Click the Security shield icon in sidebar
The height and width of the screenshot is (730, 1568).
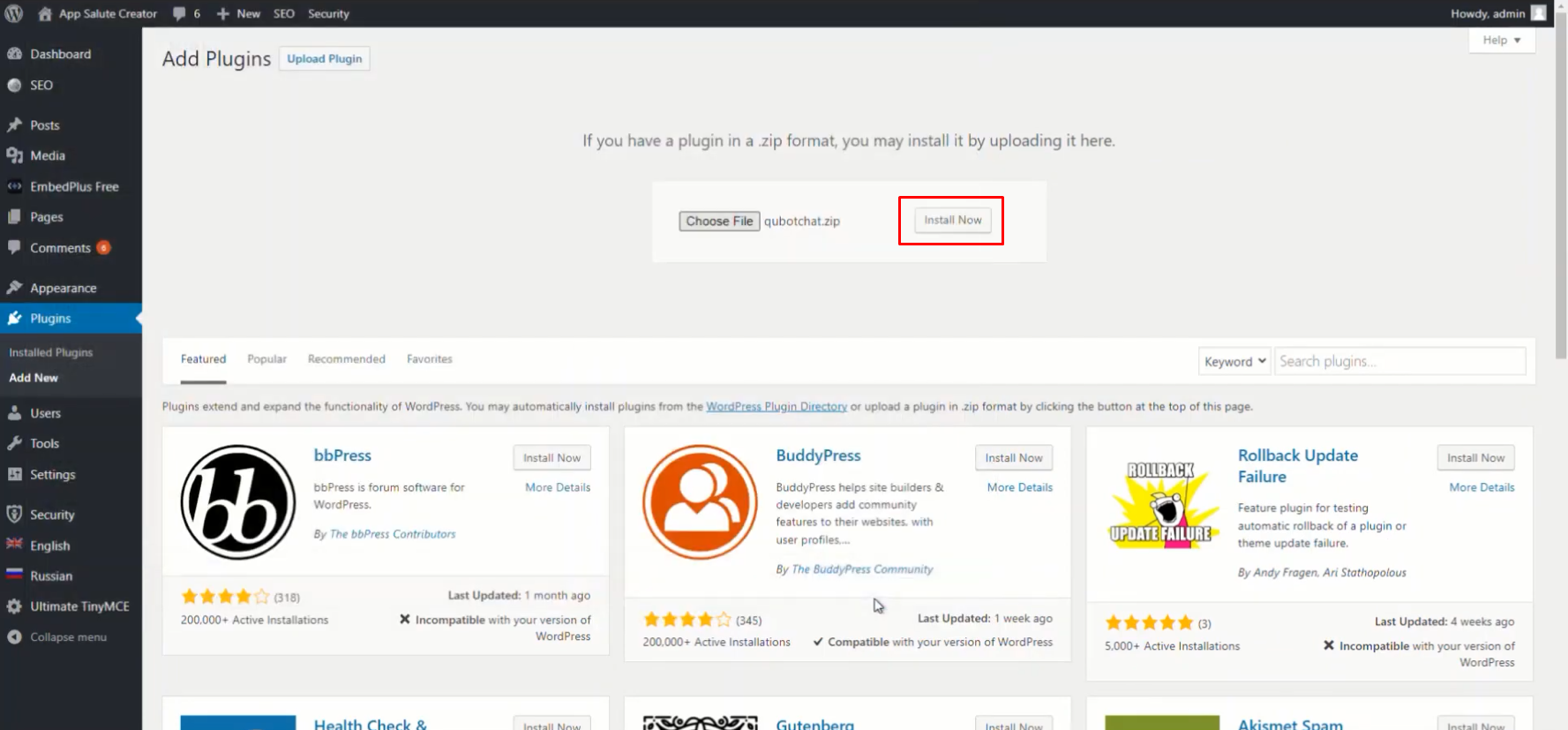point(14,515)
